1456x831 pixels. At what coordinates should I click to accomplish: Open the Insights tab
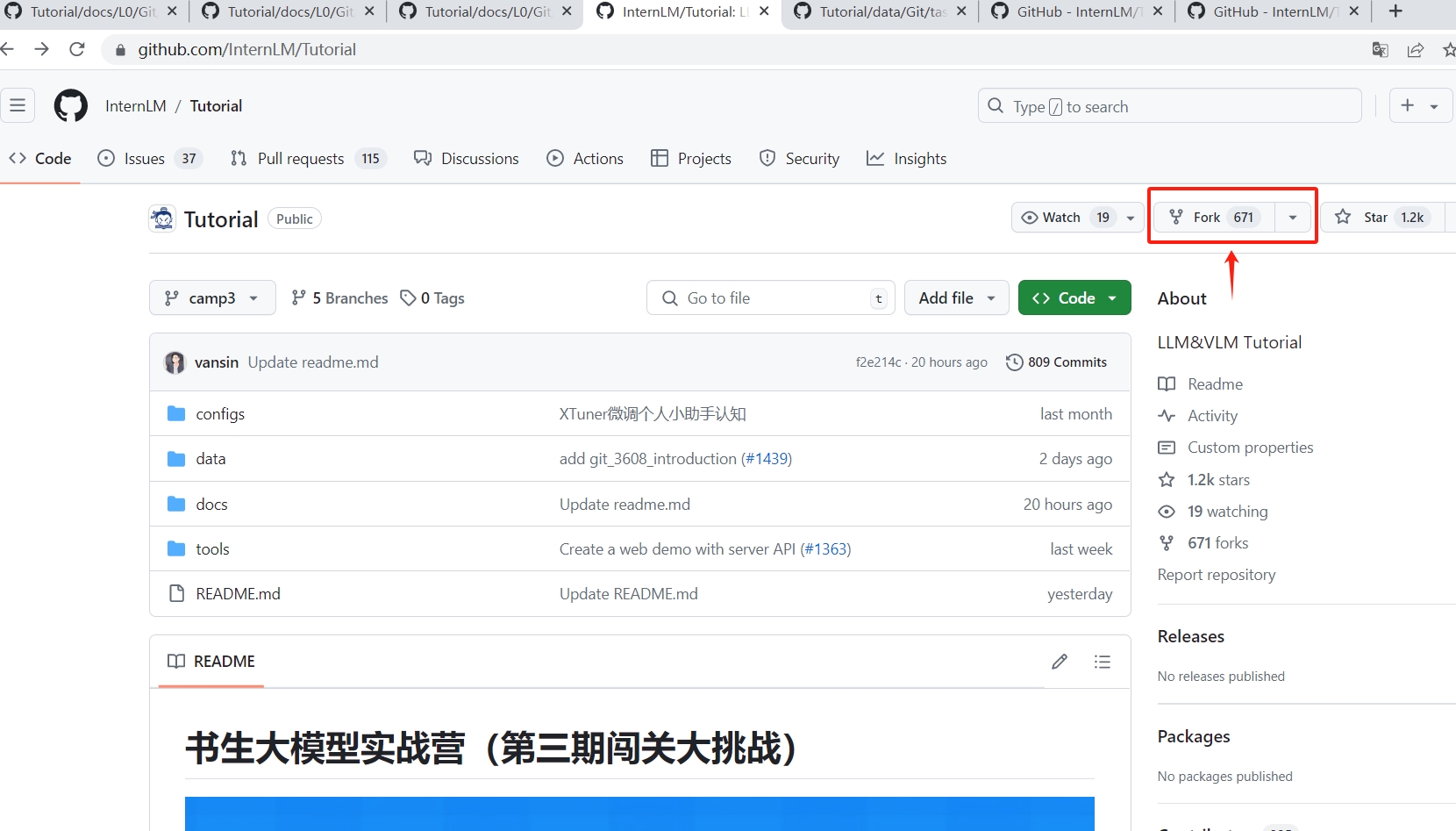point(907,159)
